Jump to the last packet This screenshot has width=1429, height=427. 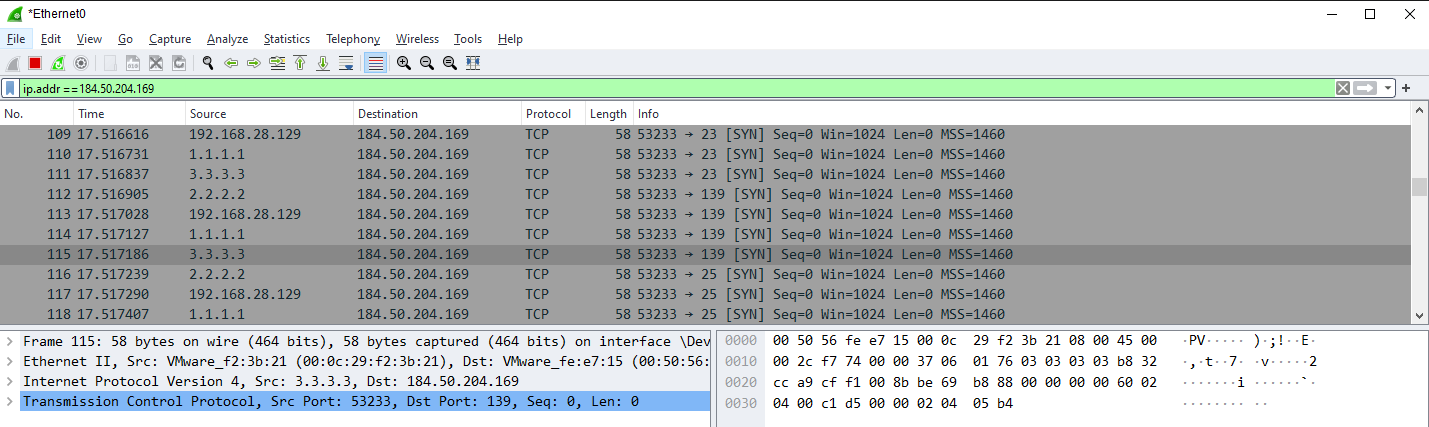click(323, 63)
